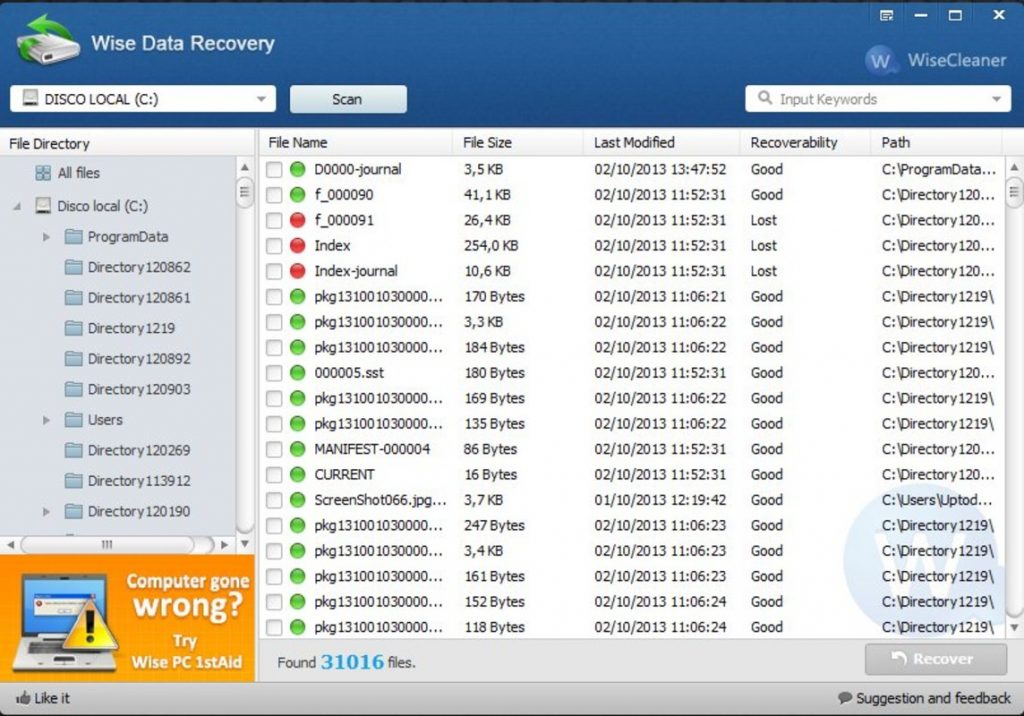The width and height of the screenshot is (1024, 716).
Task: Start a scan with the Scan button
Action: [x=348, y=99]
